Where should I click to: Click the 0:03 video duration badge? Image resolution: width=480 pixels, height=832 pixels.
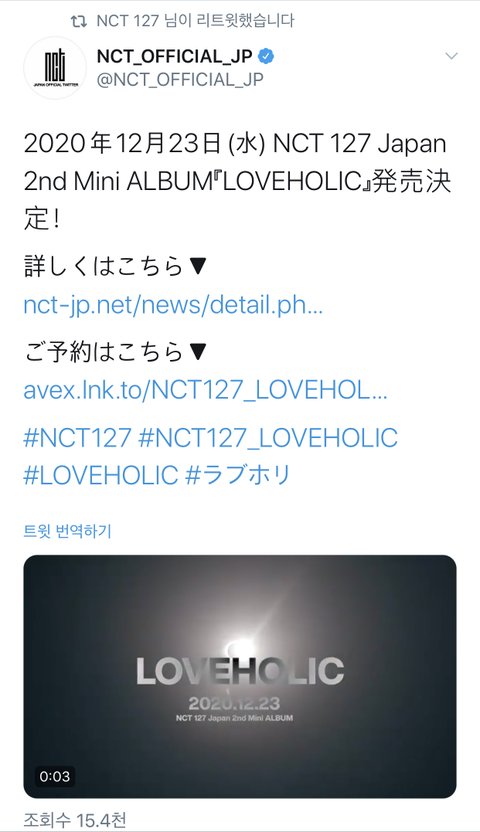tap(55, 776)
